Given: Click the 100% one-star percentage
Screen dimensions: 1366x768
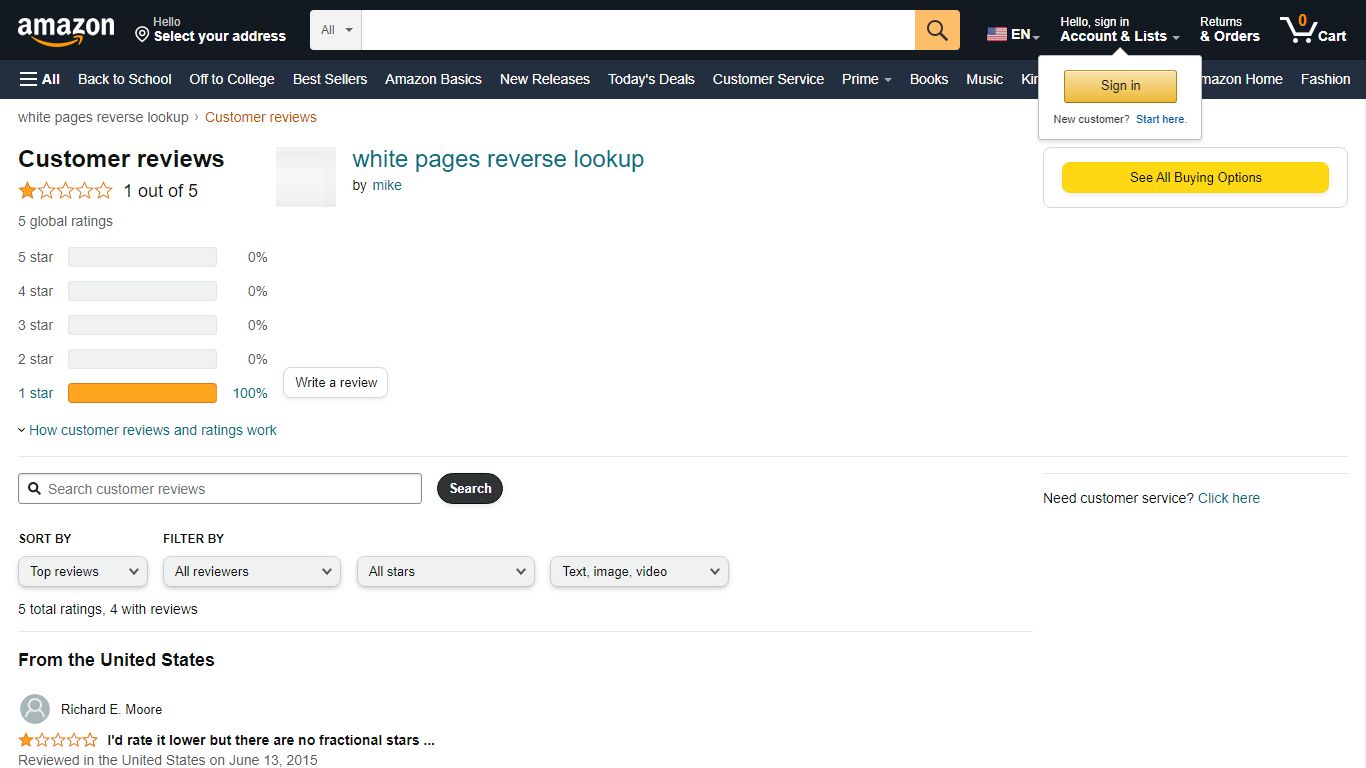Looking at the screenshot, I should 250,393.
